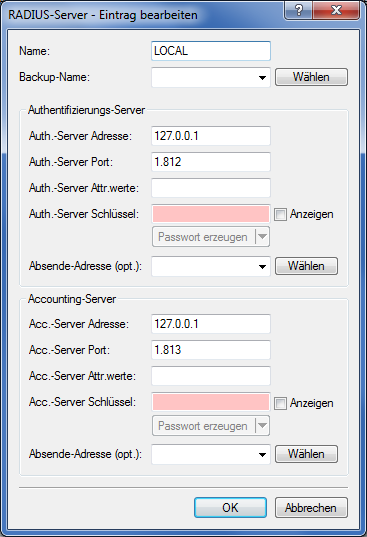
Task: Click Wählen in Authentifizierungs-Server section
Action: pyautogui.click(x=306, y=266)
